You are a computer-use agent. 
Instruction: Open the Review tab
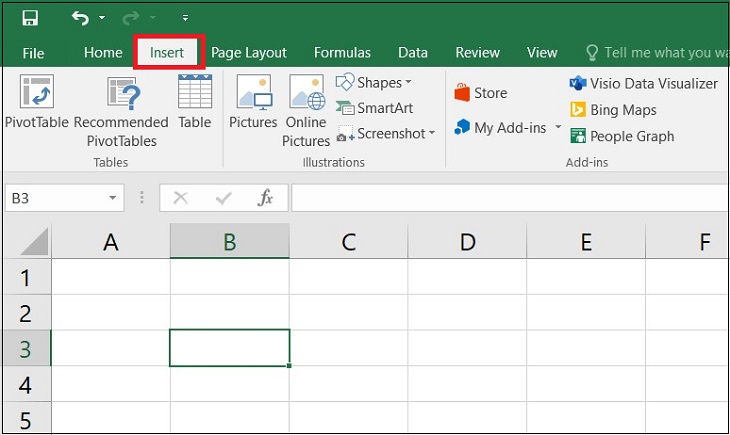pos(477,53)
